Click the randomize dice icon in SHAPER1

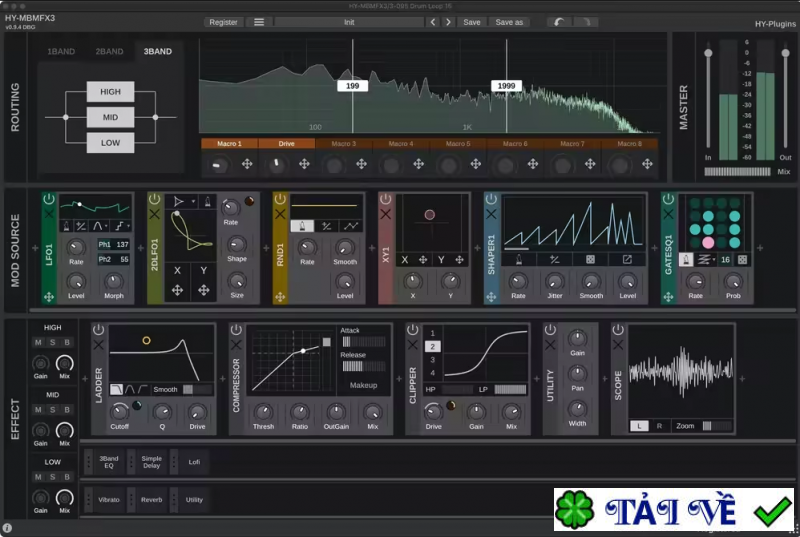click(590, 259)
